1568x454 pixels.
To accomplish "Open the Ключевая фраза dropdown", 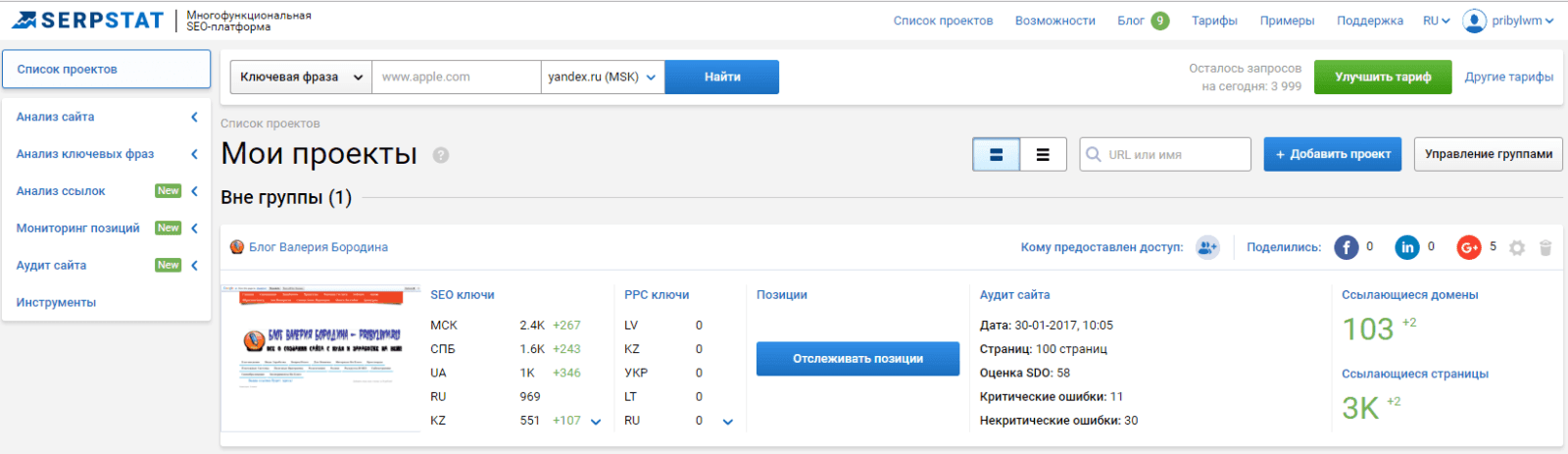I will pos(301,76).
